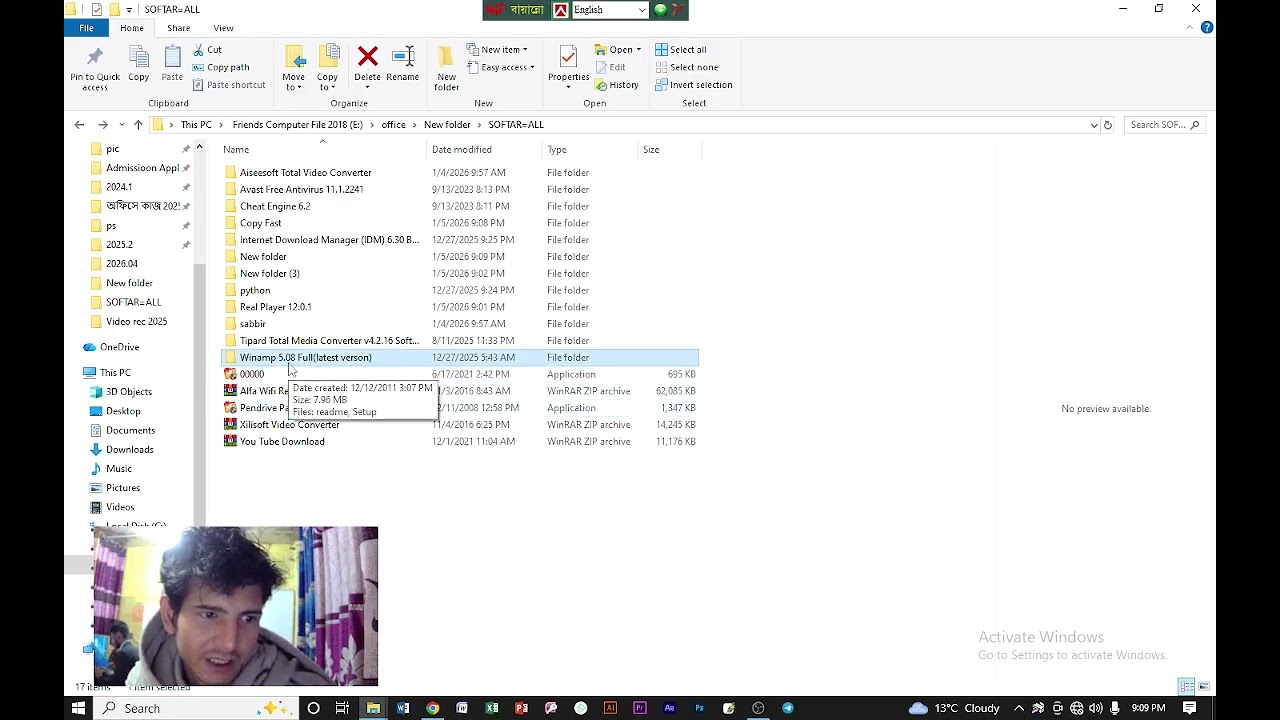
Task: Select the Home ribbon tab
Action: pos(132,28)
